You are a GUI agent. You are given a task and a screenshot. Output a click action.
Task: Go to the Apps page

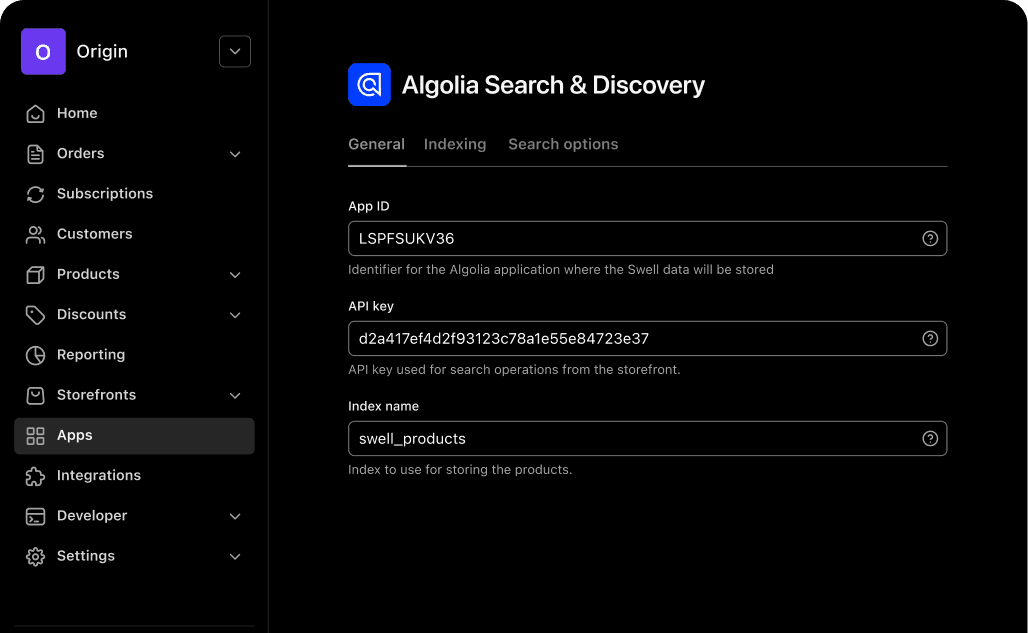(75, 435)
